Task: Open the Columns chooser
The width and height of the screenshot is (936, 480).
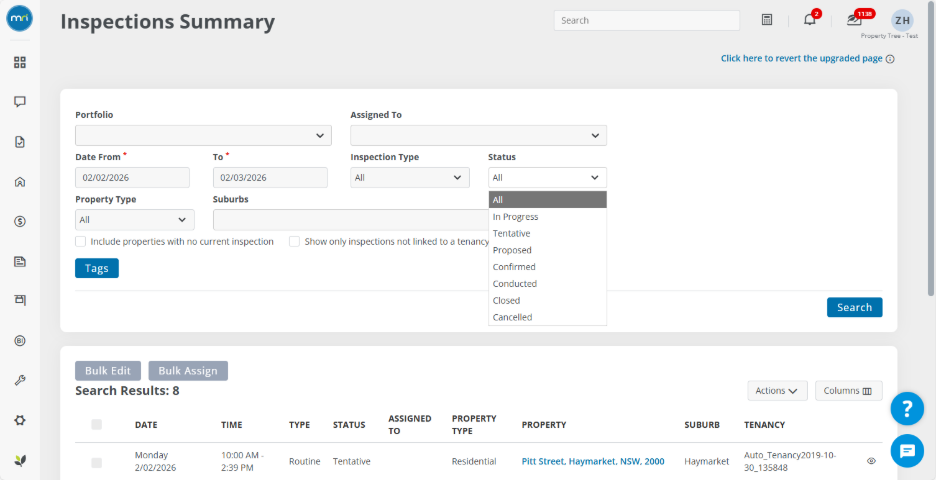Action: pos(848,390)
